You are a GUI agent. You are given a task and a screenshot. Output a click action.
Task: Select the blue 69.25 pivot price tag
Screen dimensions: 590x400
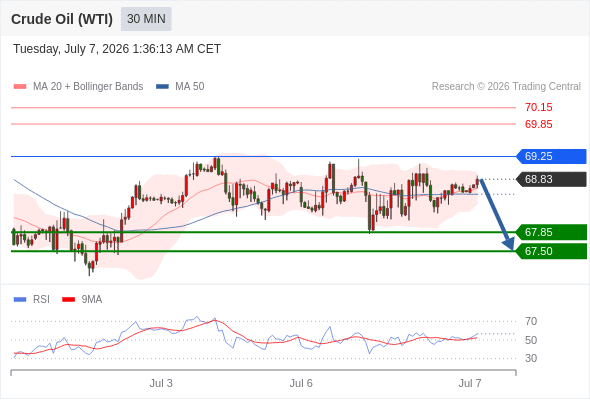(x=551, y=156)
